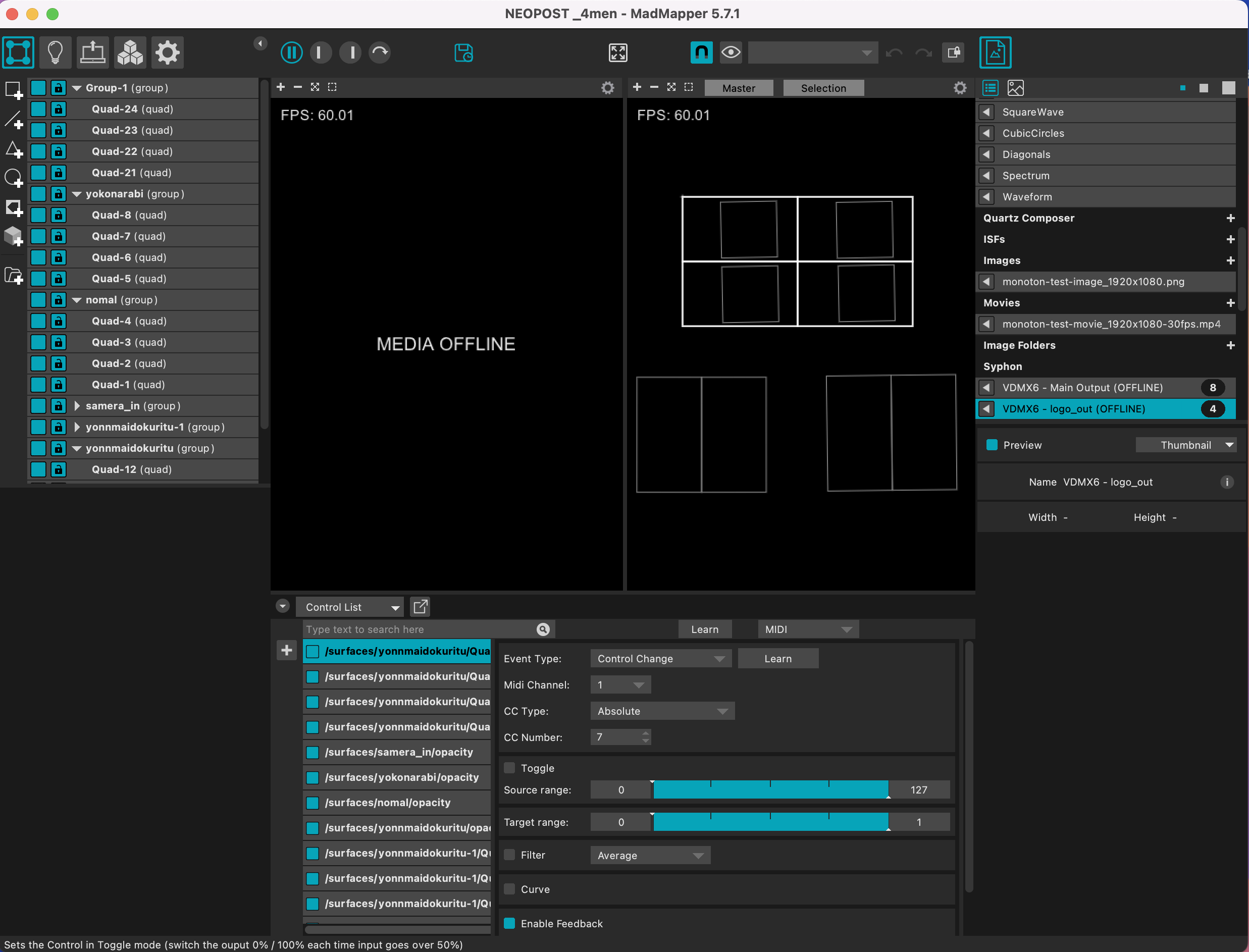
Task: Switch to the Master output tab
Action: click(x=739, y=88)
